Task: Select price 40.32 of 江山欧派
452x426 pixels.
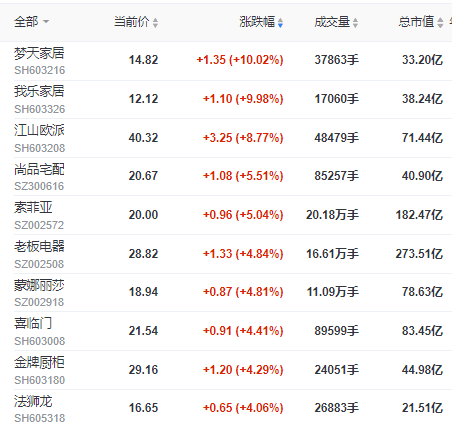Action: point(143,138)
